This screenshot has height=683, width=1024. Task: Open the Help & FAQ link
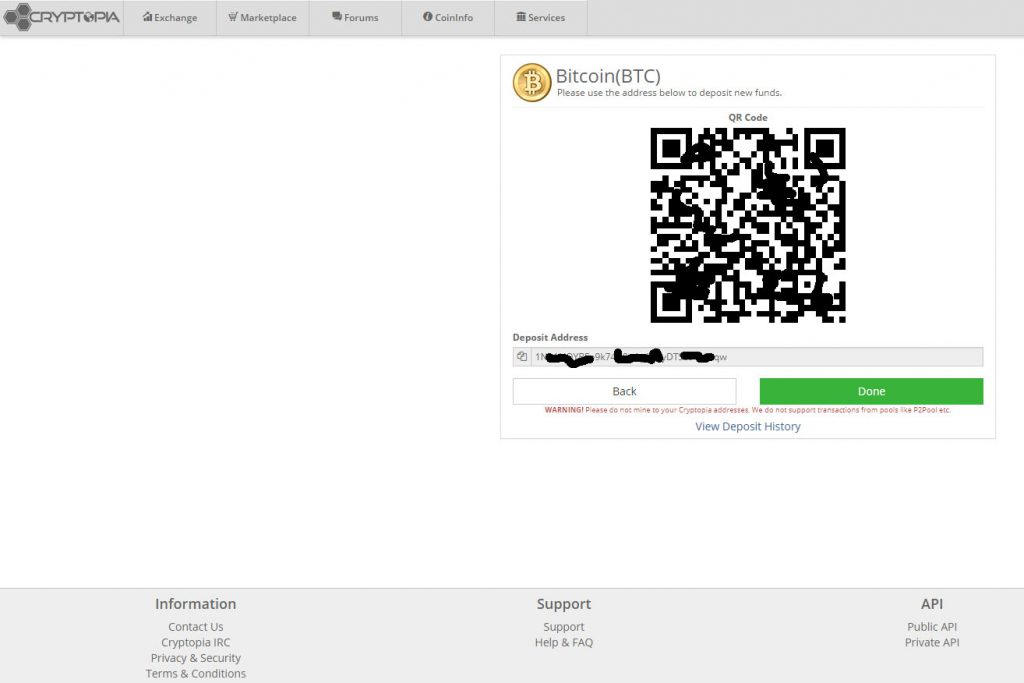pyautogui.click(x=564, y=643)
